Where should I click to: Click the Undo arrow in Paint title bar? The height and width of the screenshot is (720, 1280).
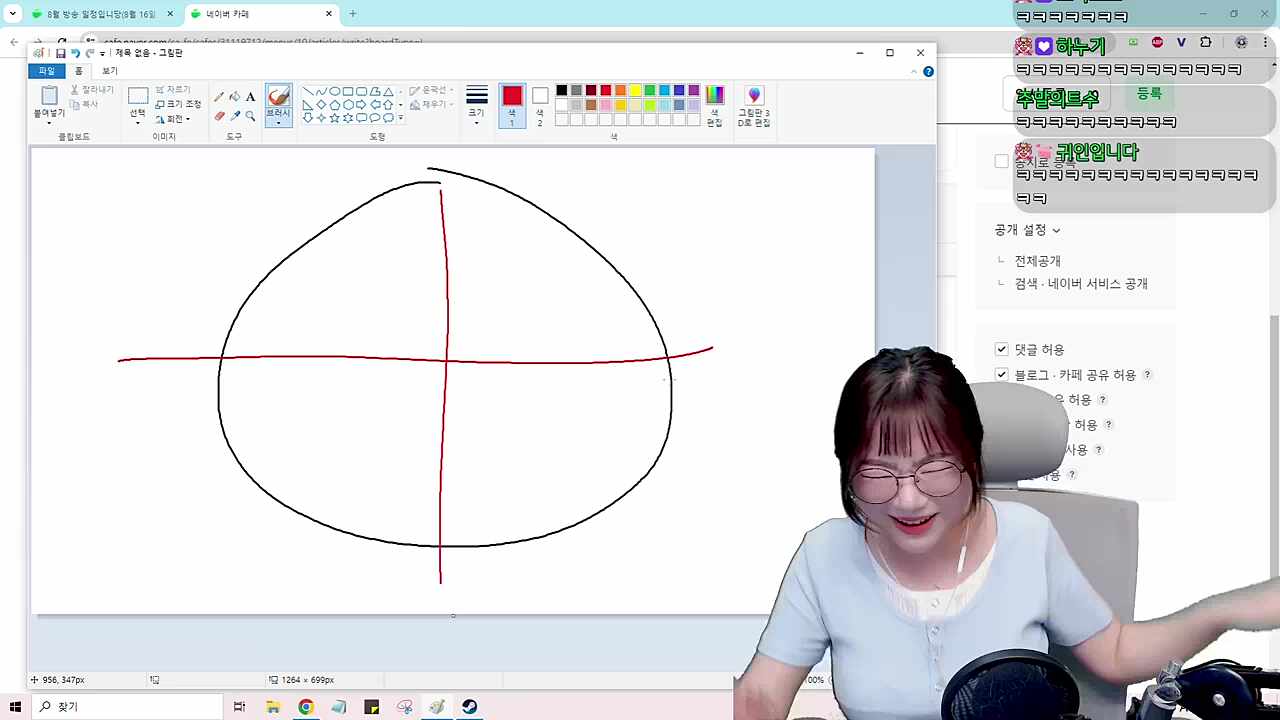click(x=75, y=53)
